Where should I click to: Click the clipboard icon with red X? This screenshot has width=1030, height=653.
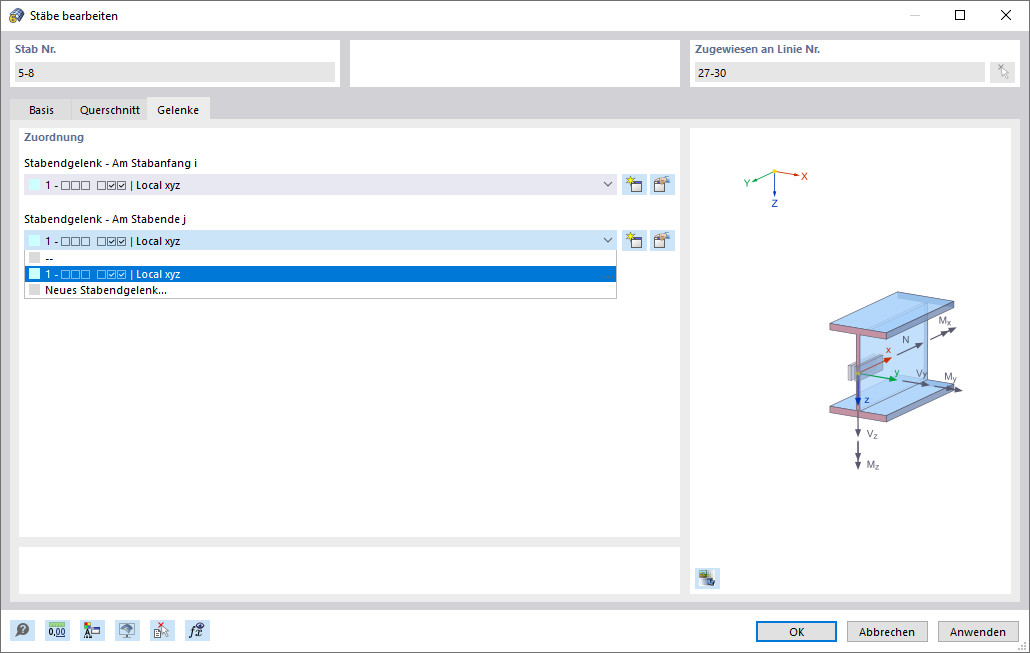tap(162, 631)
